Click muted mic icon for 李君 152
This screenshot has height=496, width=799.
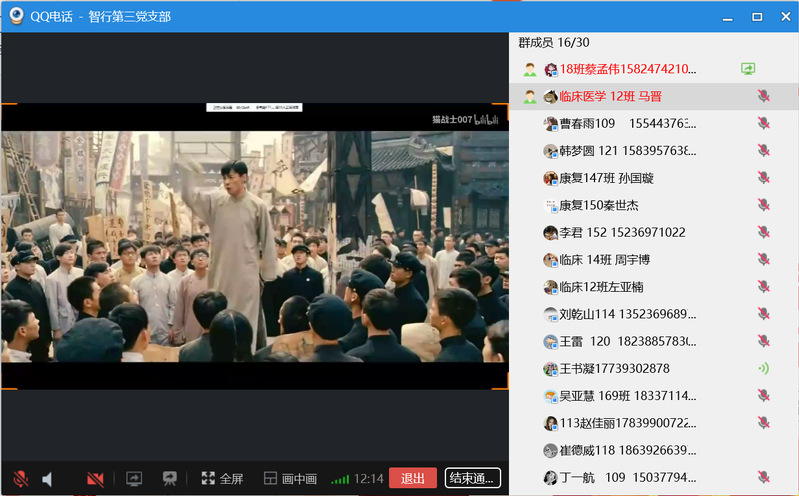point(763,232)
